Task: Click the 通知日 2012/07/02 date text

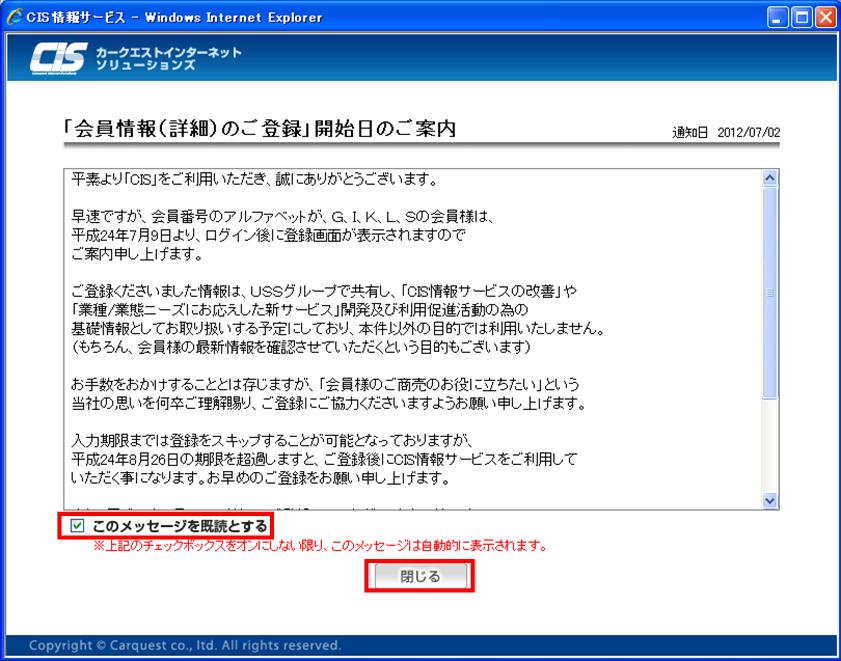Action: pyautogui.click(x=726, y=133)
